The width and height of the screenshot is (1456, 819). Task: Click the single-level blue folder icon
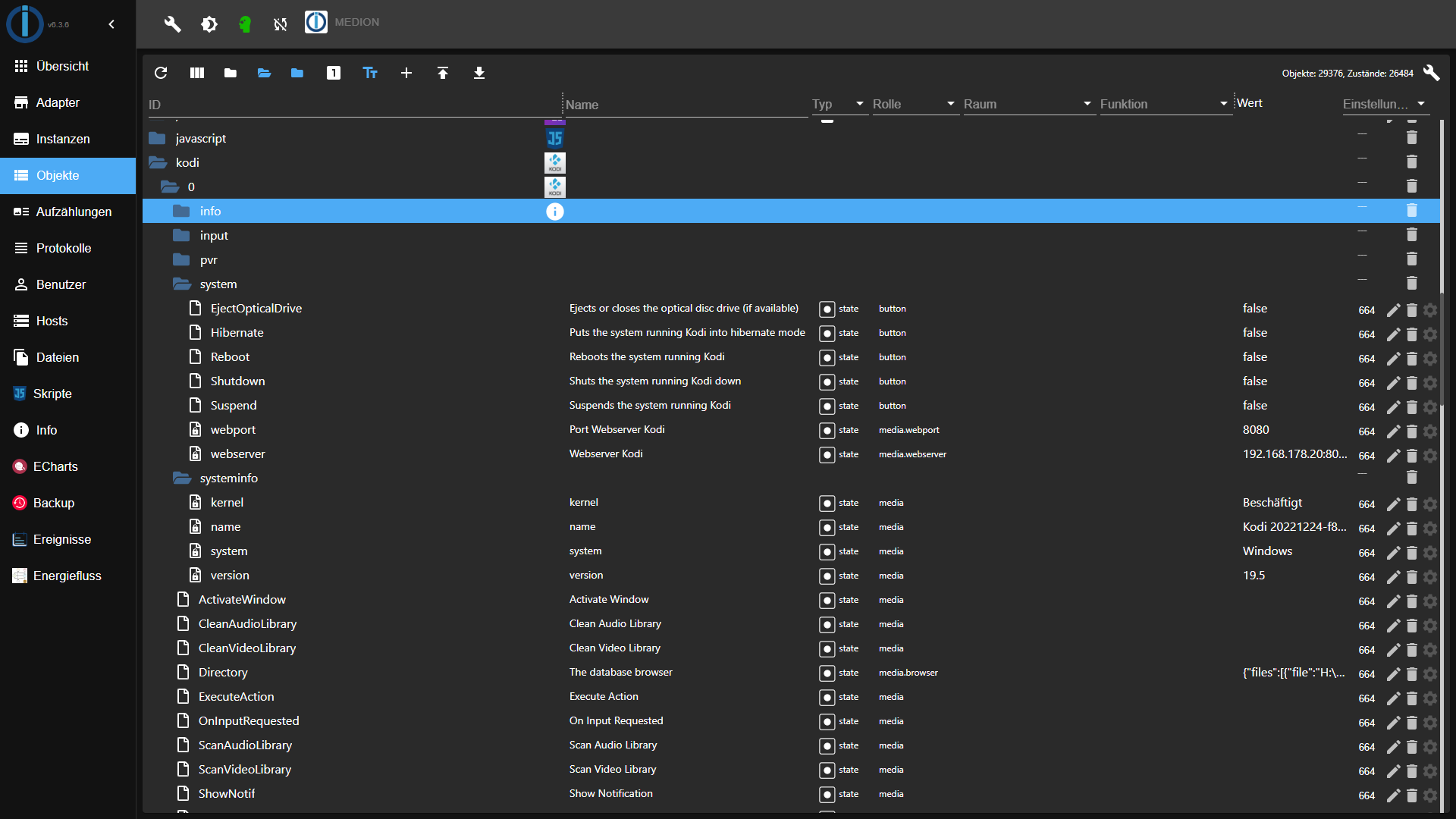(297, 73)
